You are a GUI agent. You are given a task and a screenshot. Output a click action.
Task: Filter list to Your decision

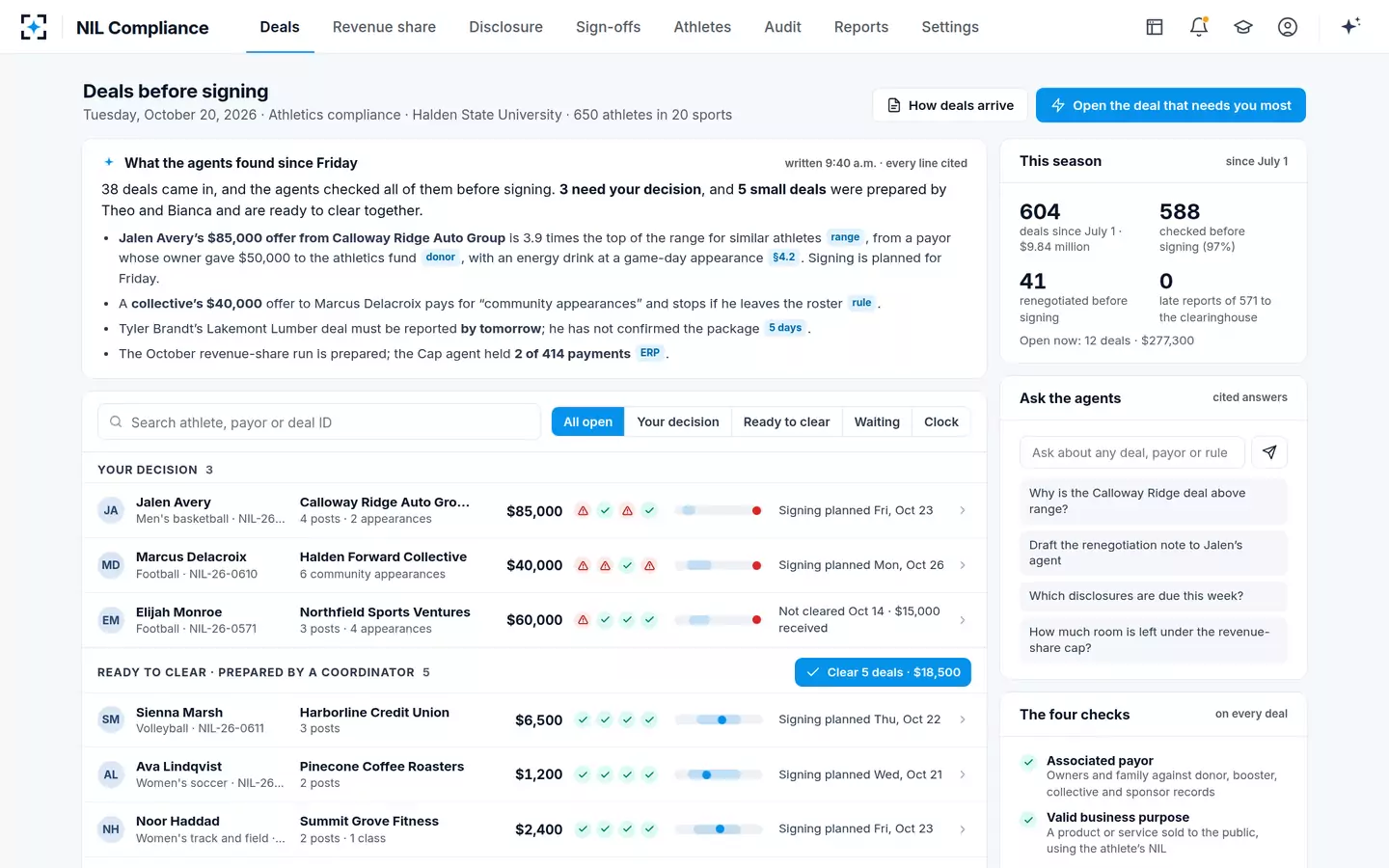pyautogui.click(x=678, y=421)
